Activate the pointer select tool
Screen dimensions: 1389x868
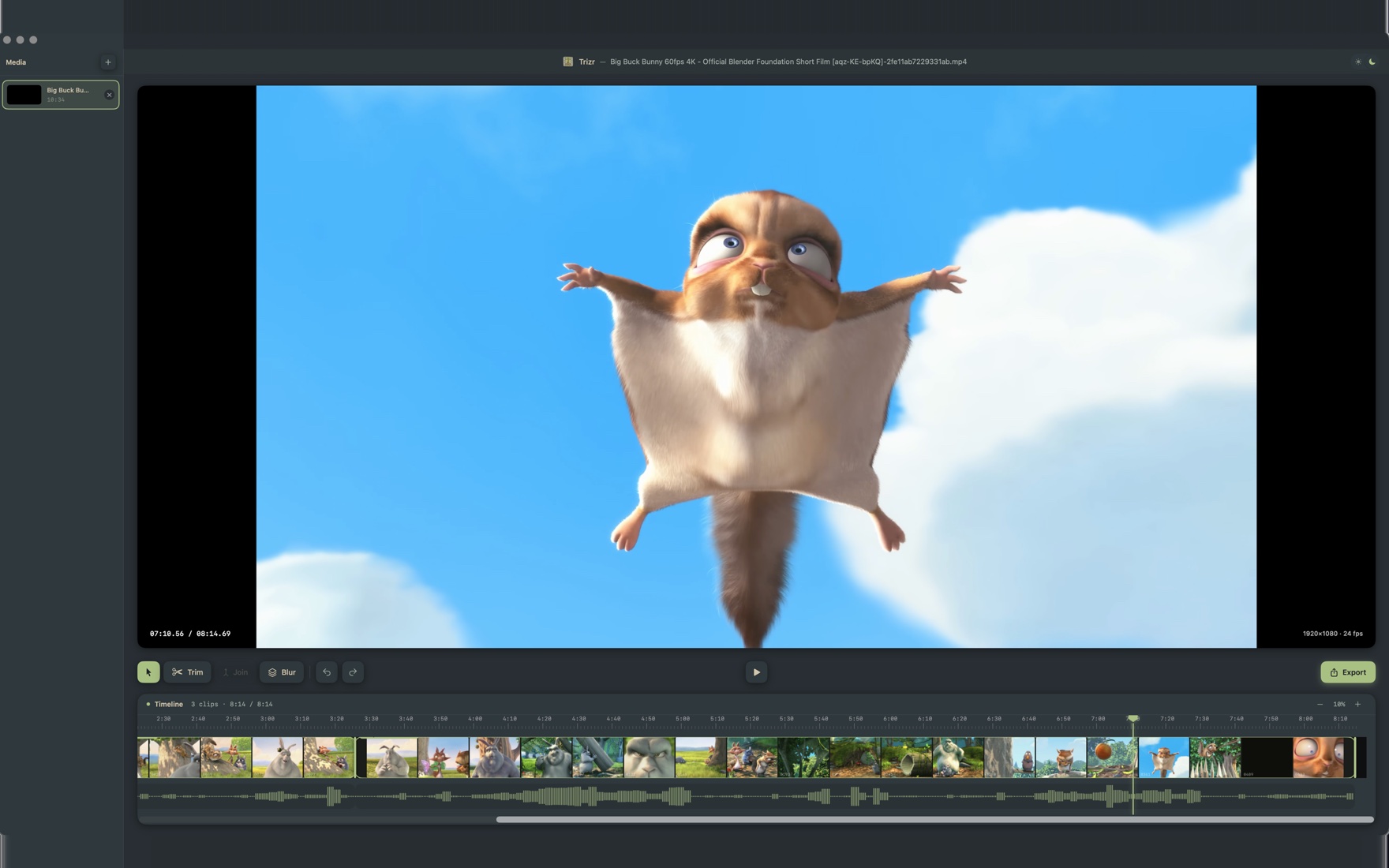coord(148,672)
